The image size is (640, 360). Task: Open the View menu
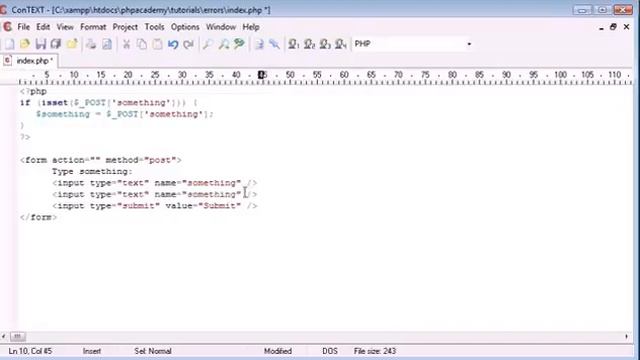coord(65,27)
